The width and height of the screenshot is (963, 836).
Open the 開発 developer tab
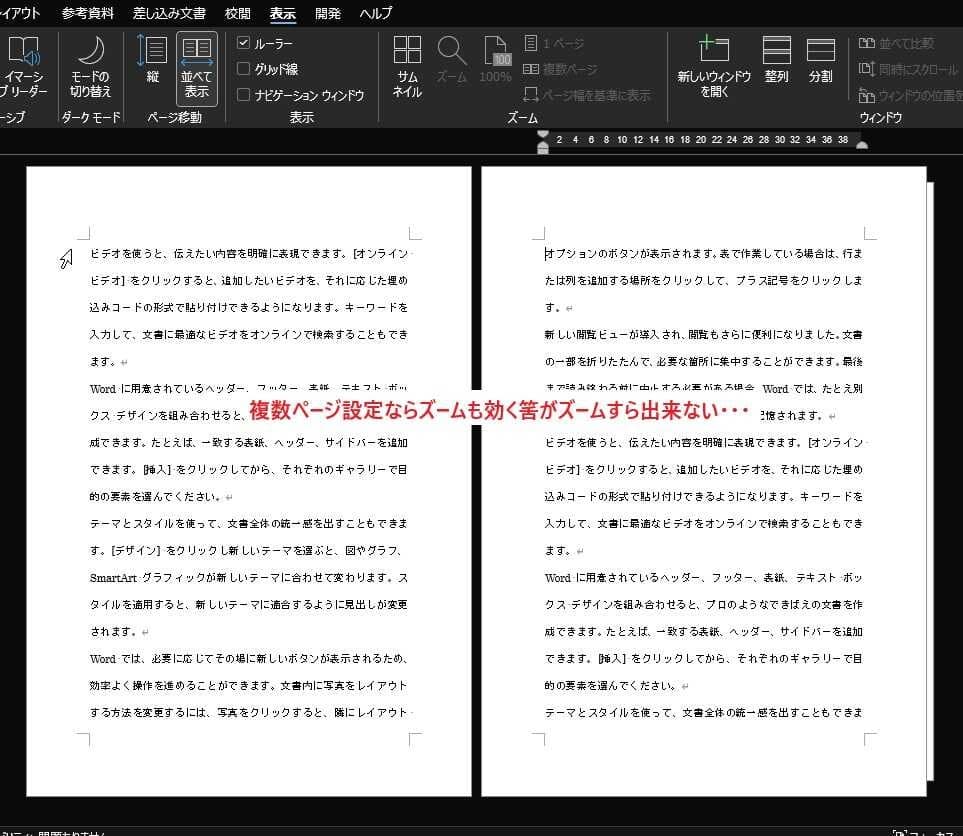[327, 14]
